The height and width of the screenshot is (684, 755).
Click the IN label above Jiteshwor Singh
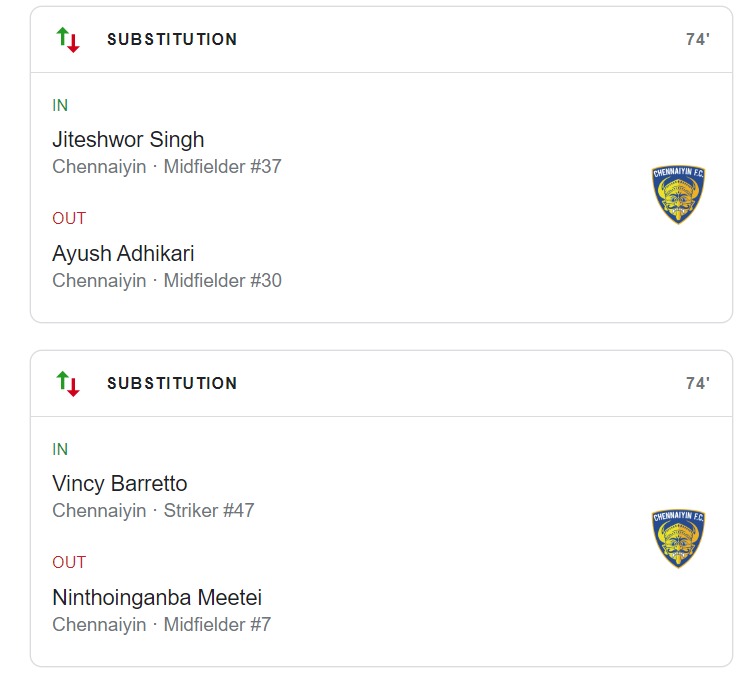[60, 105]
